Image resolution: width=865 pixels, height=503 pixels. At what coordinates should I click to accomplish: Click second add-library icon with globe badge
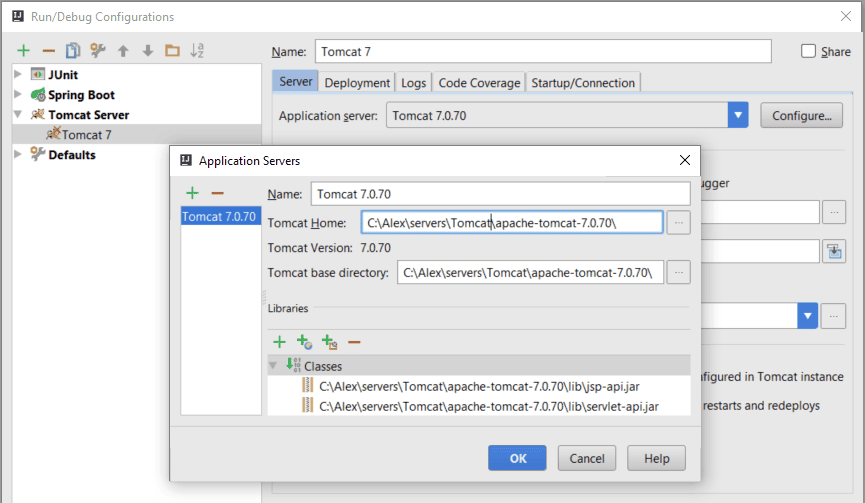coord(304,342)
